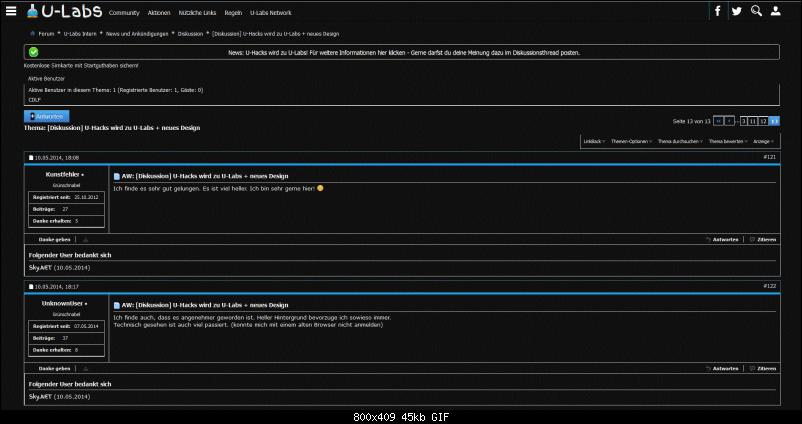Viewport: 802px width, 424px height.
Task: Click Kostenlose Simkarte mit Startguthaben link
Action: [x=81, y=66]
